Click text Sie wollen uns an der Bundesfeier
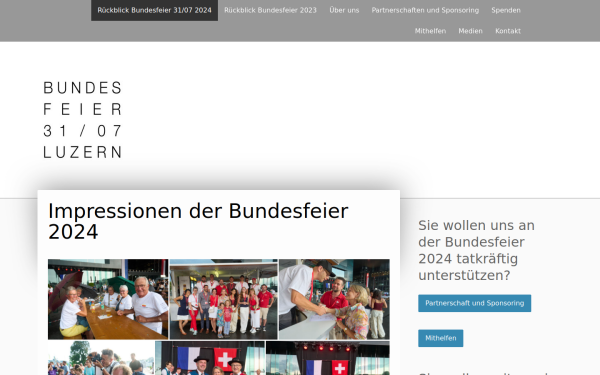Viewport: 600px width, 375px height. (x=476, y=250)
